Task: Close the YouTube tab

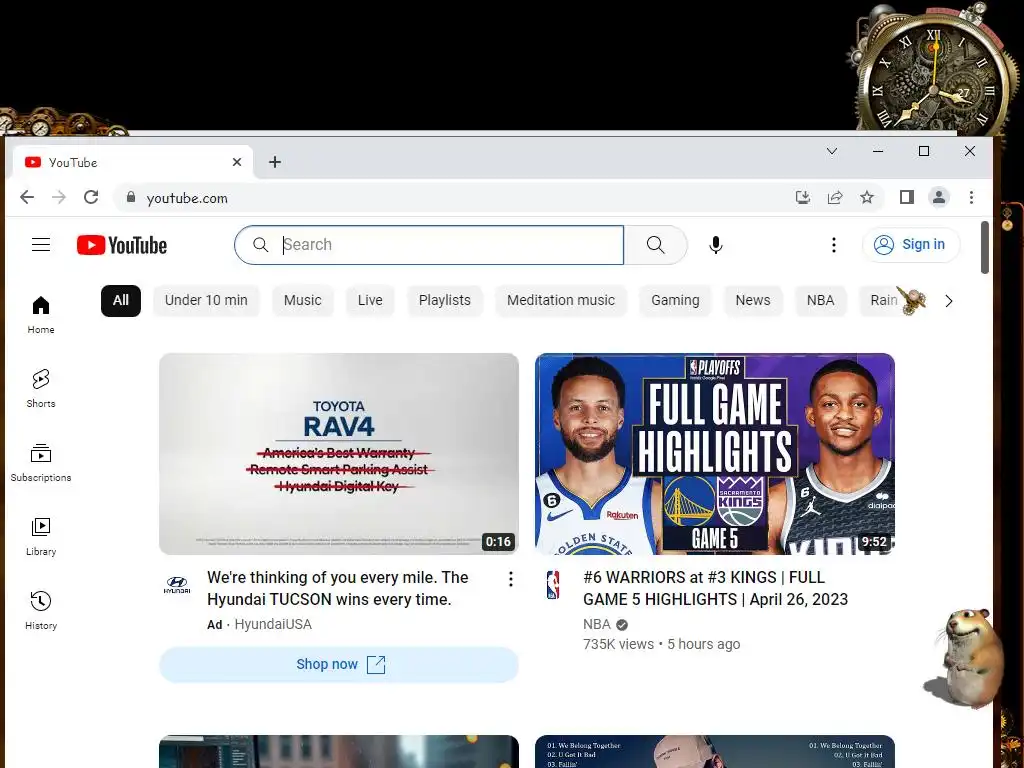Action: pyautogui.click(x=237, y=162)
